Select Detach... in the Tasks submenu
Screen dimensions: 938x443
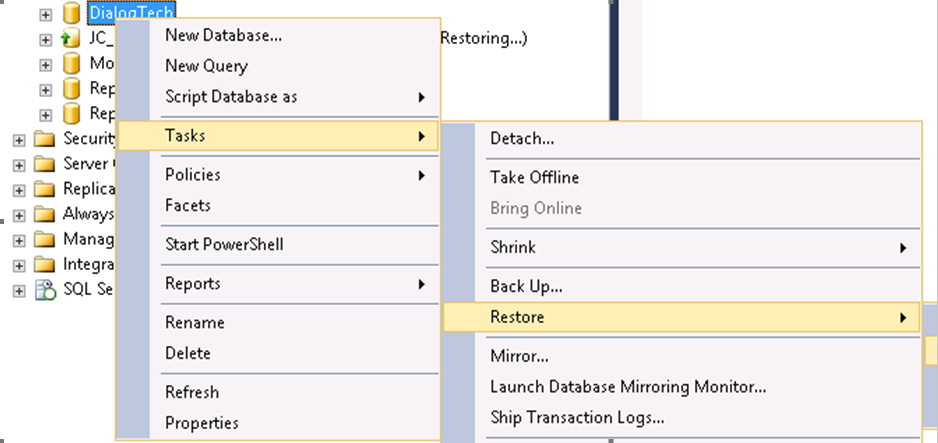[522, 139]
